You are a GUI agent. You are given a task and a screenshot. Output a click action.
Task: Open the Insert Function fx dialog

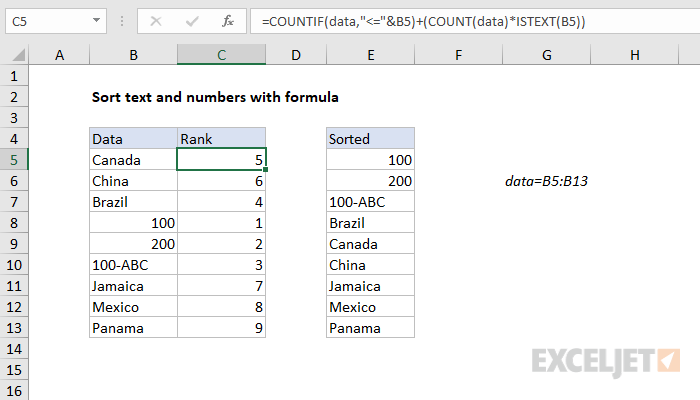[228, 21]
